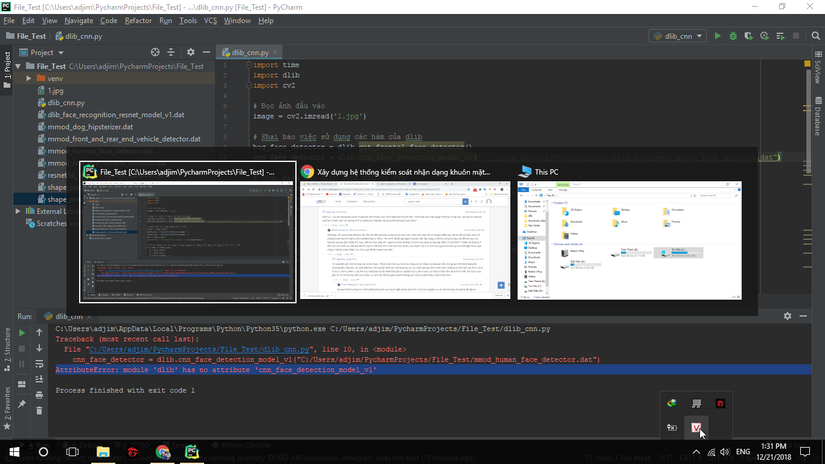Viewport: 825px width, 464px height.
Task: Switch to the dlib_cnn.py editor tab
Action: coord(250,52)
